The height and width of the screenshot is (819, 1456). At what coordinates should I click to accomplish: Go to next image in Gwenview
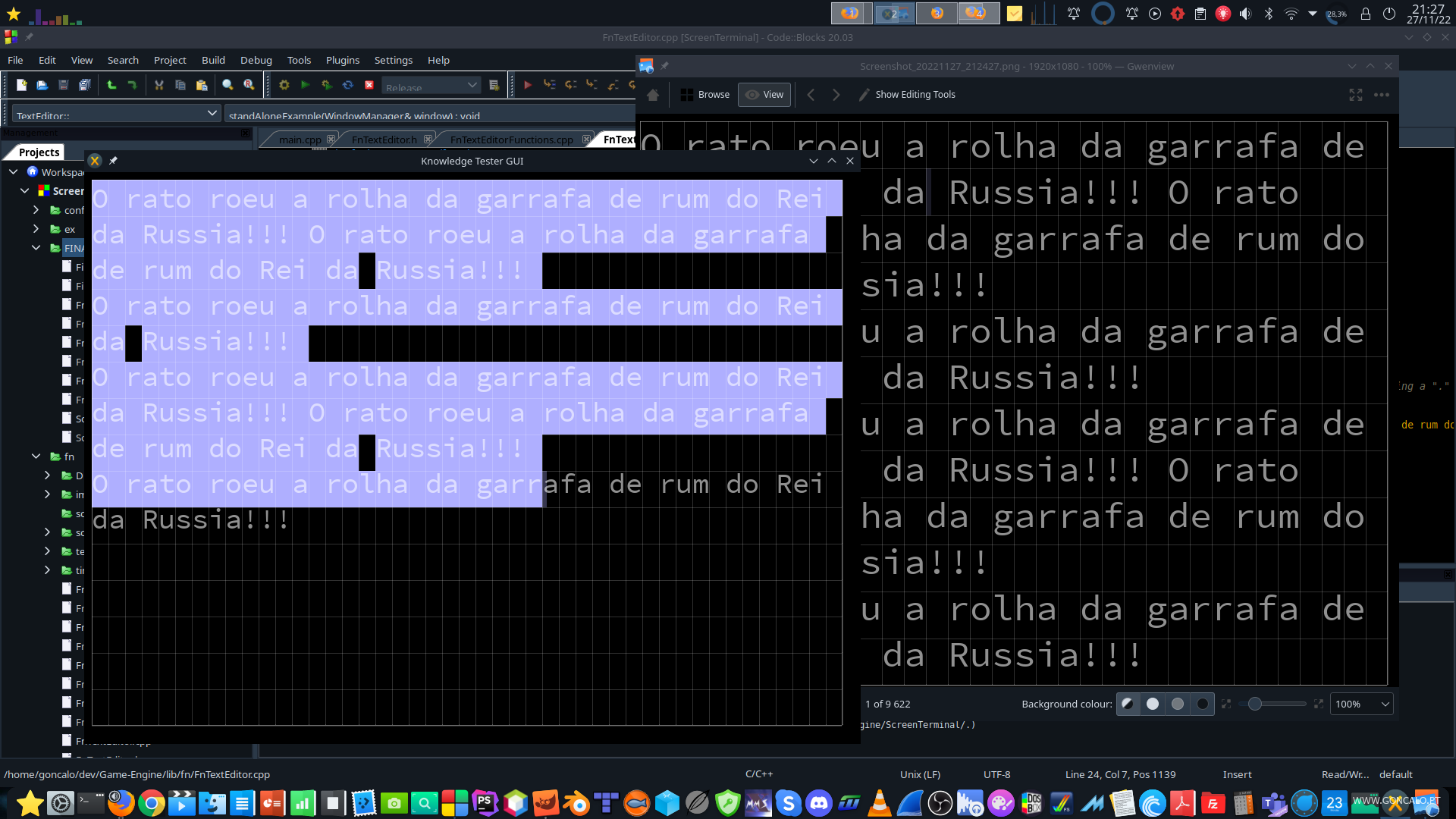(836, 95)
